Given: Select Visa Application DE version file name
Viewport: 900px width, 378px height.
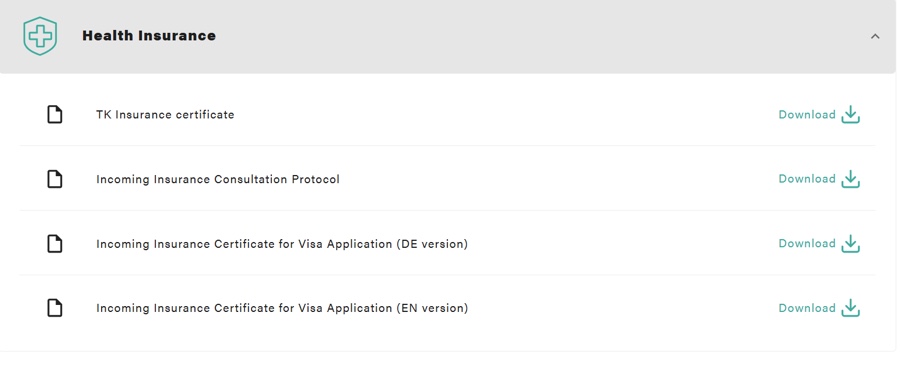Looking at the screenshot, I should (x=282, y=244).
